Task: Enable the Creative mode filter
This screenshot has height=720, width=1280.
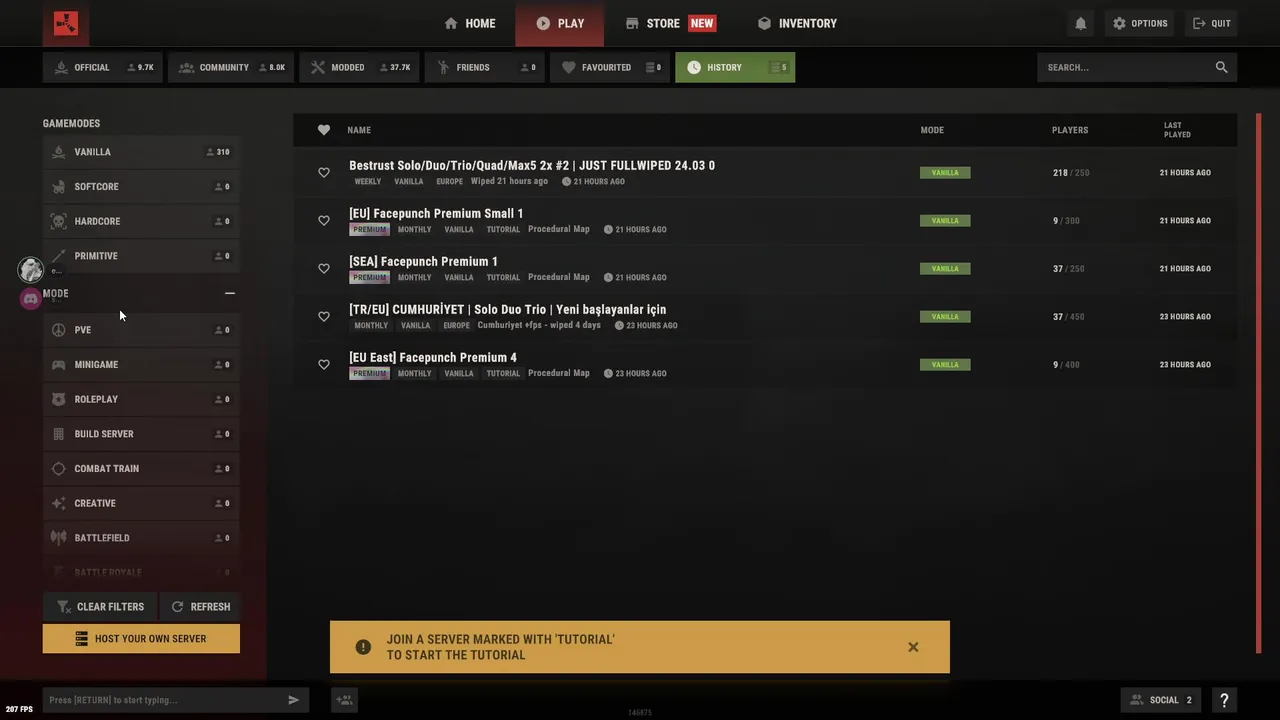Action: coord(141,503)
